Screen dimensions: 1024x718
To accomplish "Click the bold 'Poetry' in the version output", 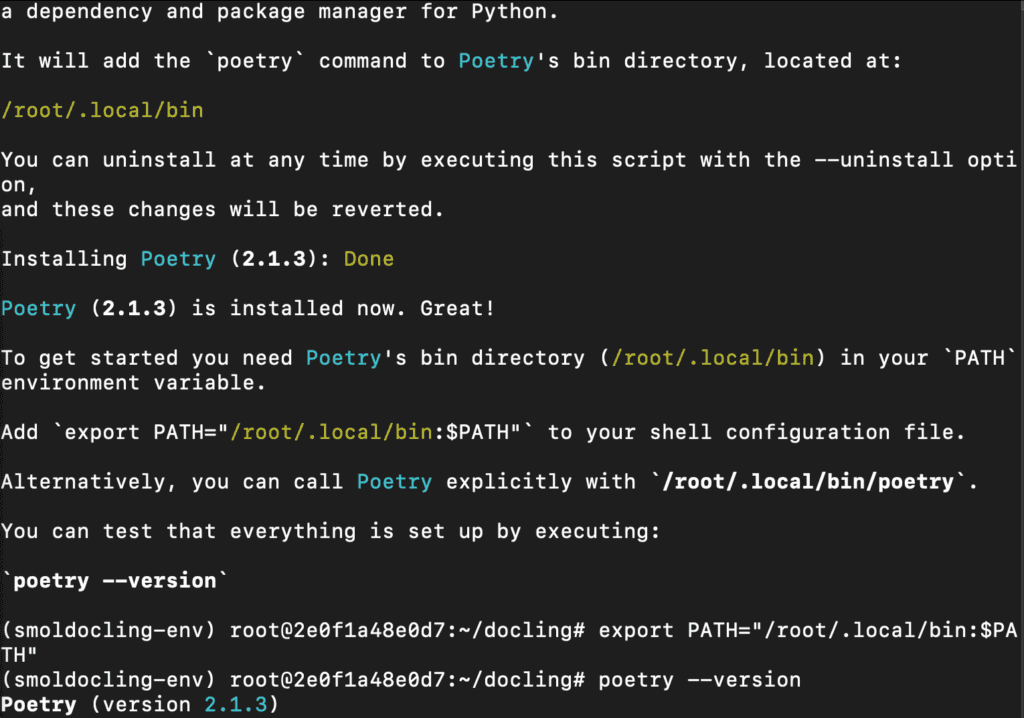I will [x=39, y=705].
